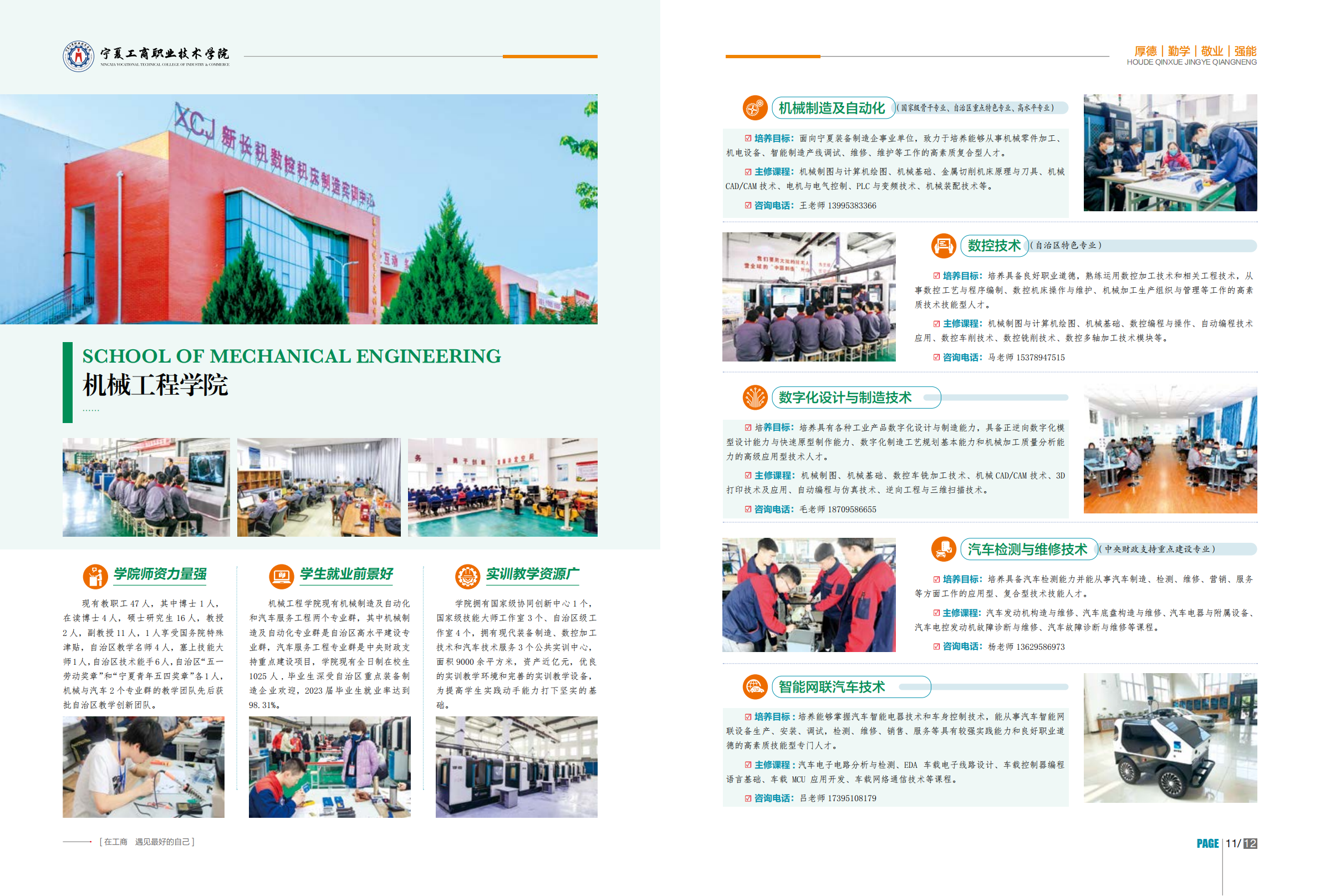Click the PAGE 11 page number
1320x896 pixels.
[1219, 843]
